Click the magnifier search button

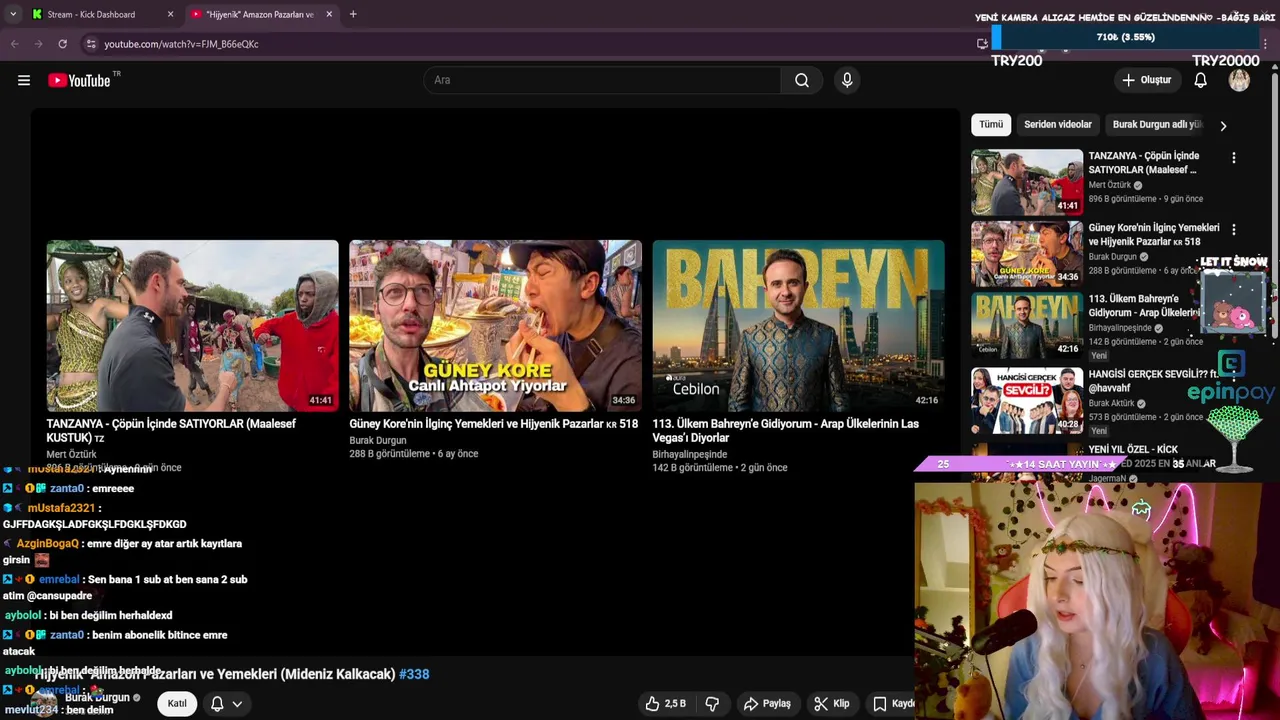pyautogui.click(x=802, y=80)
